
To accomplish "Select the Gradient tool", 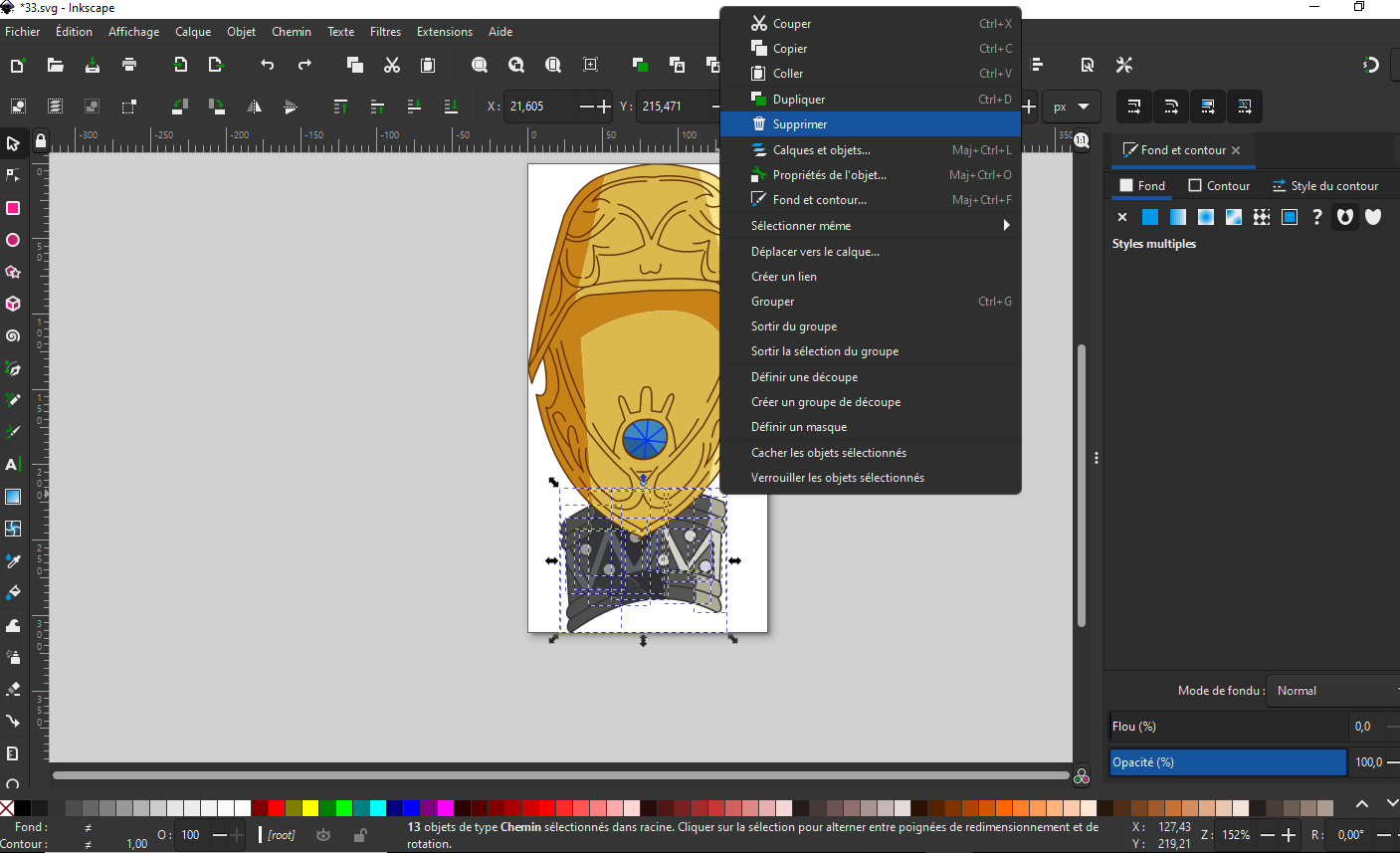I will pyautogui.click(x=14, y=497).
